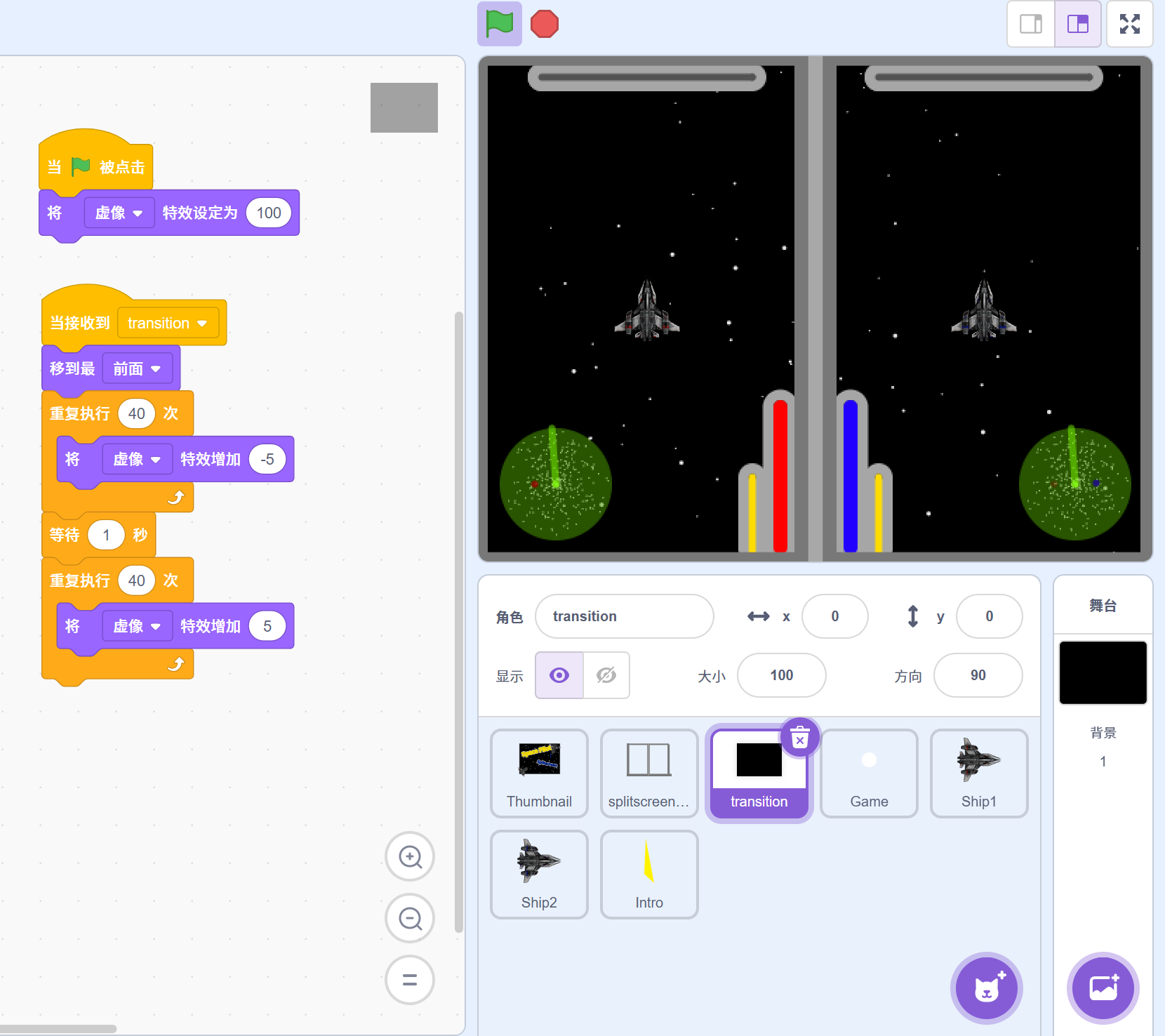The image size is (1165, 1036).
Task: Show the sprite using the eye toggle
Action: (559, 675)
